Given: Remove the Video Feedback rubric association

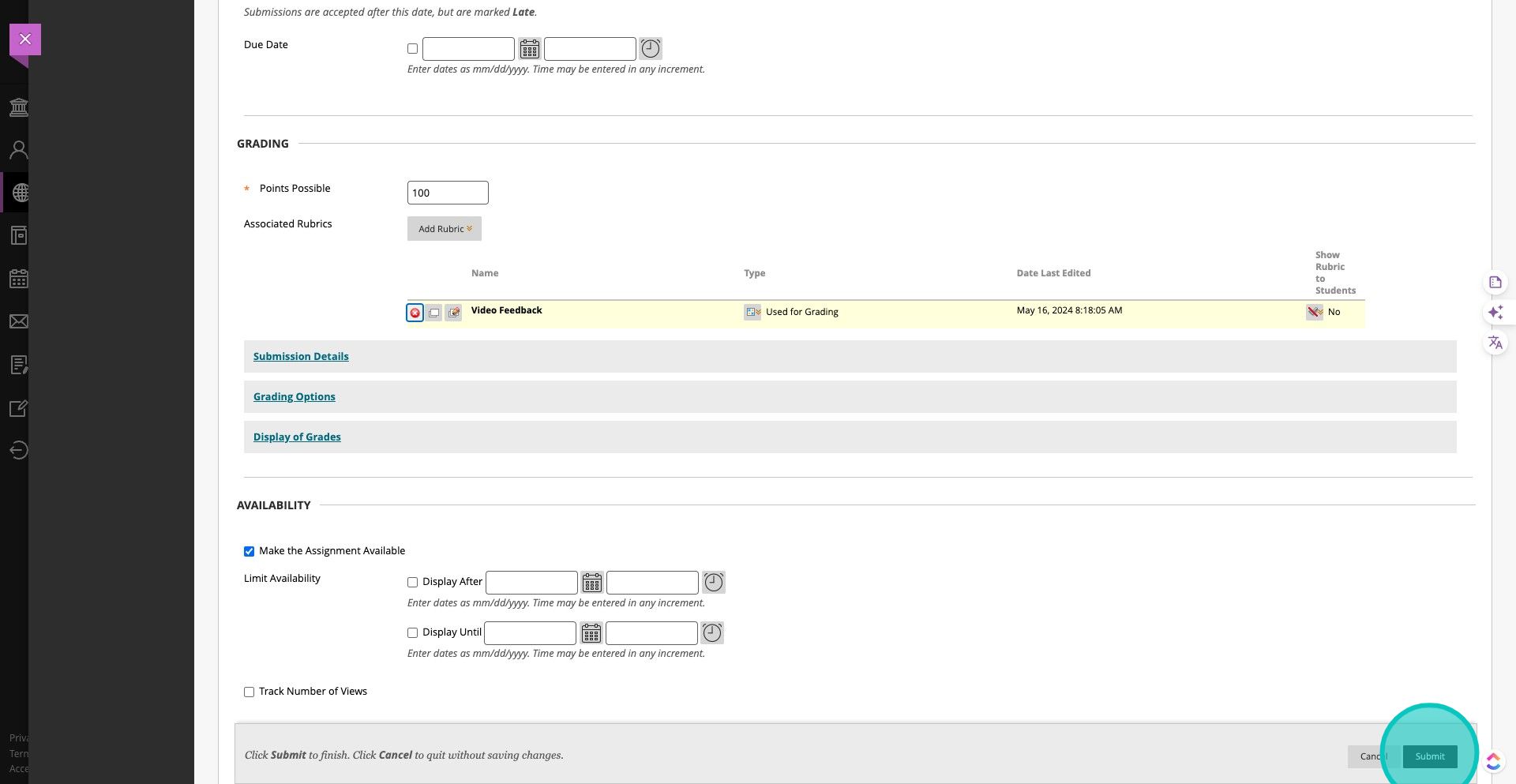Looking at the screenshot, I should pos(415,313).
